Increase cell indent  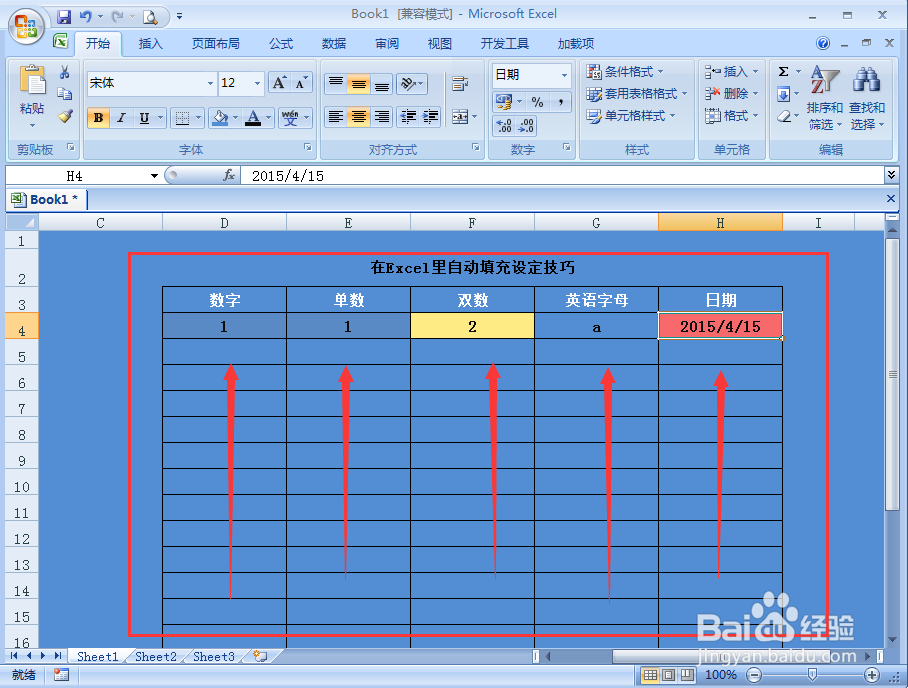pyautogui.click(x=430, y=117)
